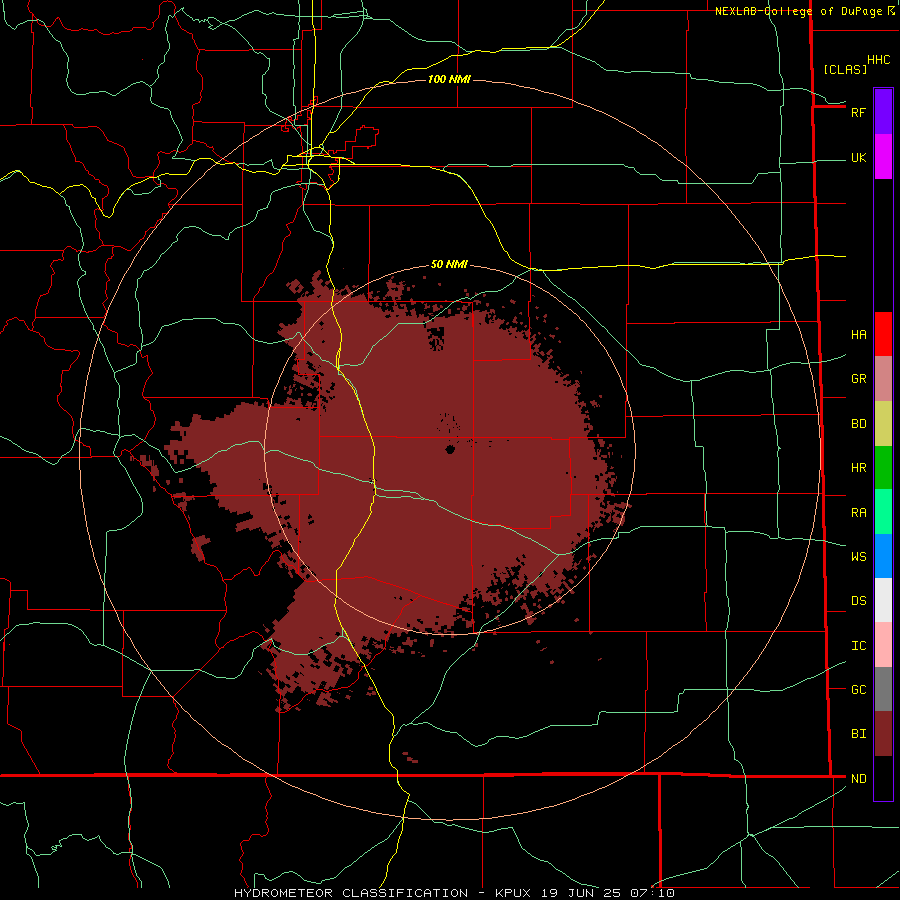Click the BI dark red swatch

tap(883, 734)
